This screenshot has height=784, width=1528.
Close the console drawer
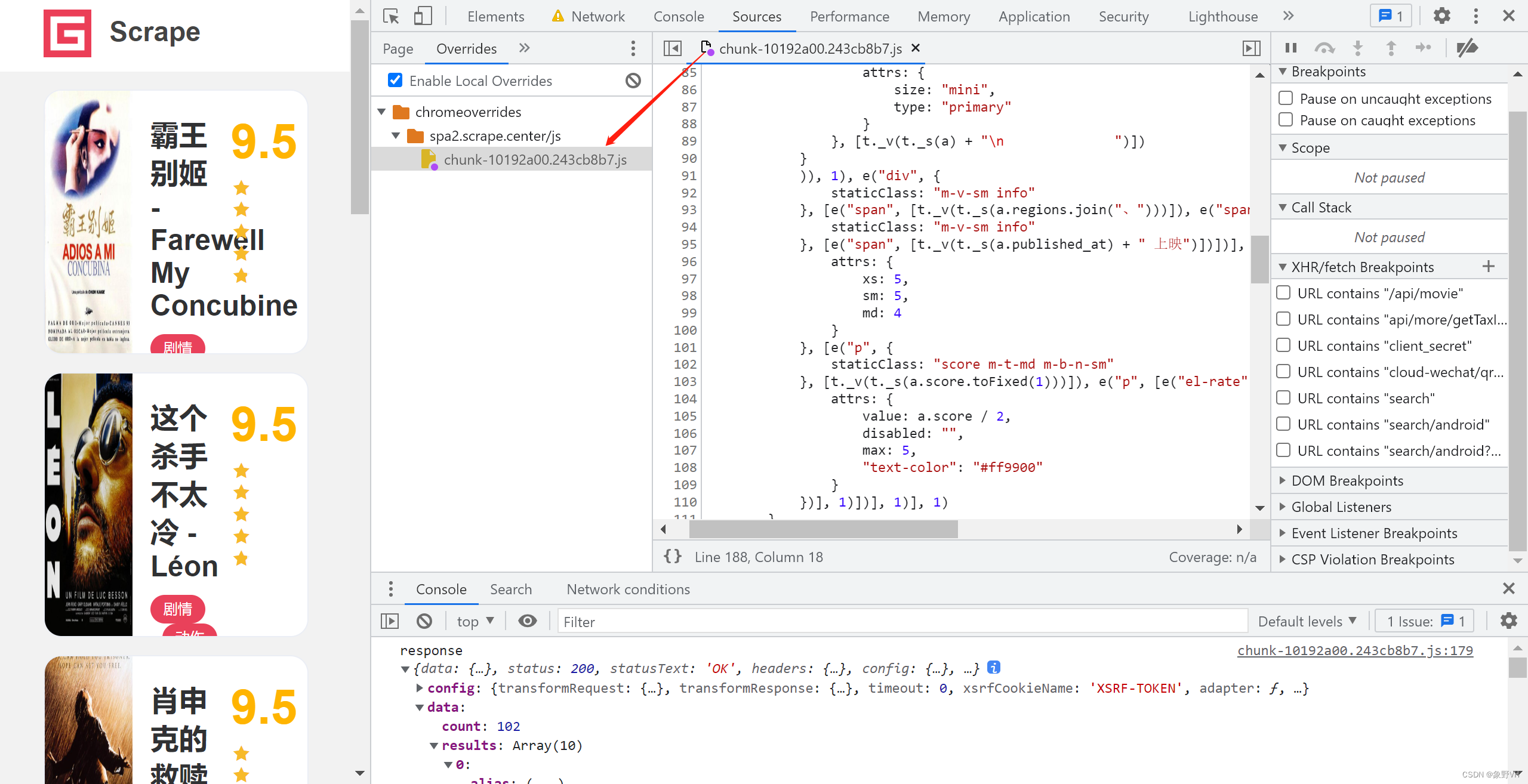click(1508, 589)
